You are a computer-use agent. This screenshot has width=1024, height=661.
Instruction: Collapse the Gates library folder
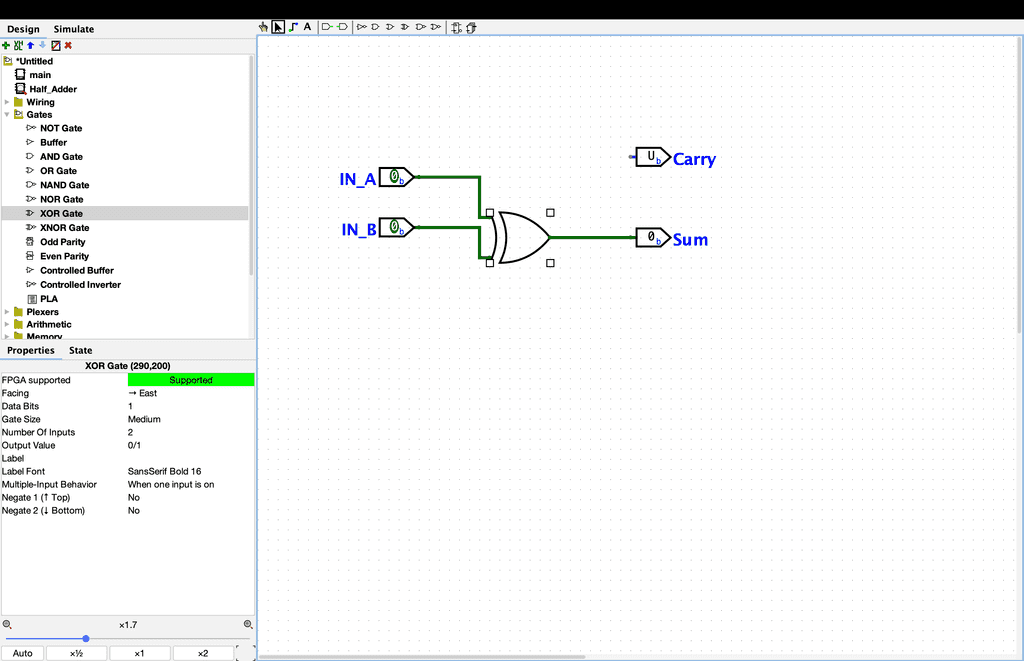tap(7, 115)
